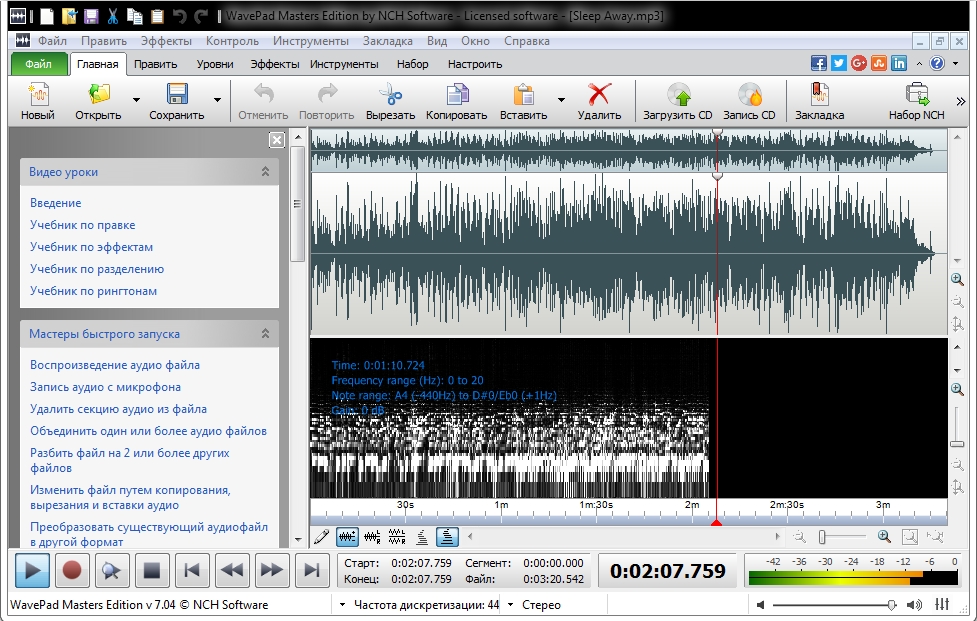Click the spectrogram vertical zoom slider handle

click(x=957, y=444)
